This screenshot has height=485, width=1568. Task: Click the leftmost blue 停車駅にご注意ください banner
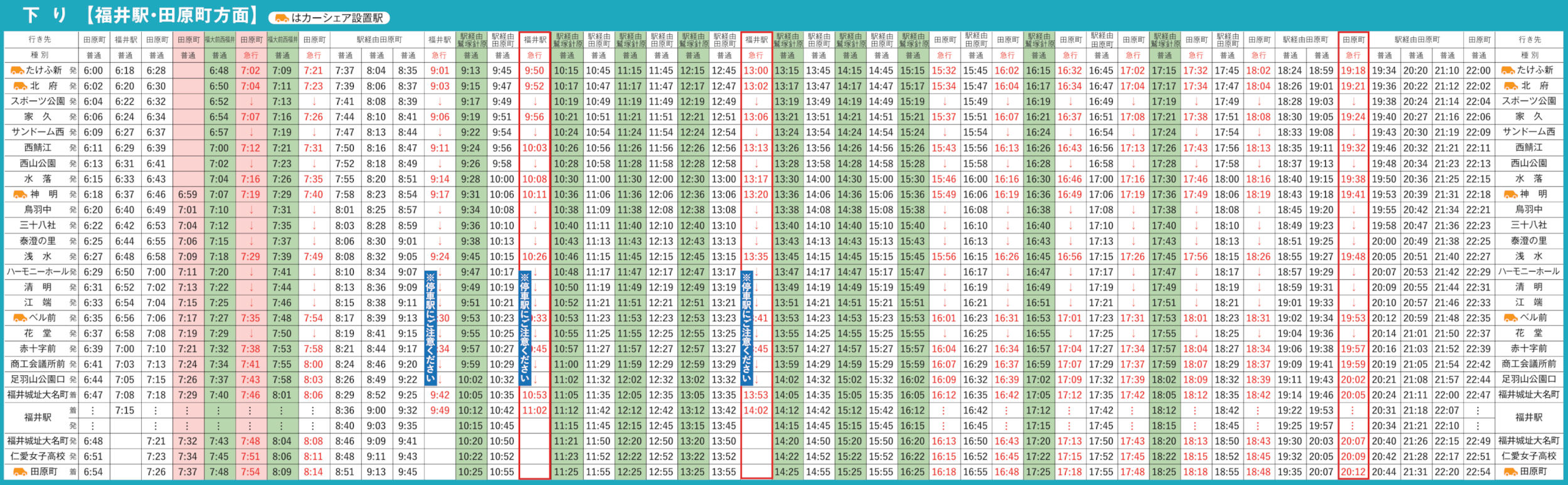click(430, 328)
